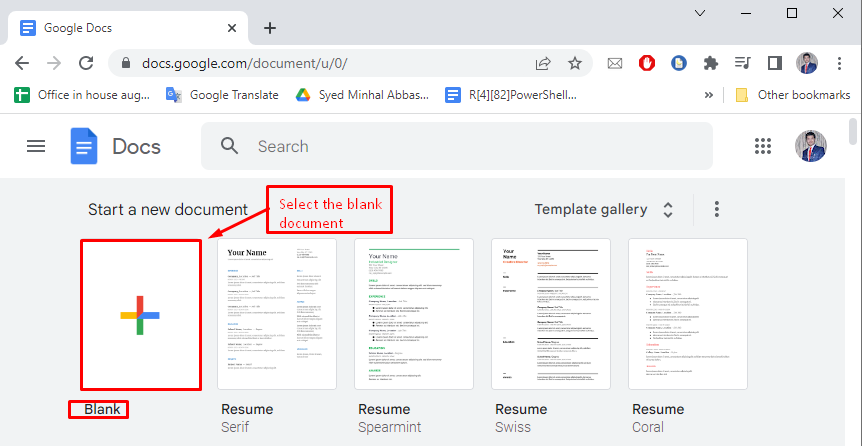Click the Swiss template name text
The height and width of the screenshot is (446, 862).
(x=513, y=427)
